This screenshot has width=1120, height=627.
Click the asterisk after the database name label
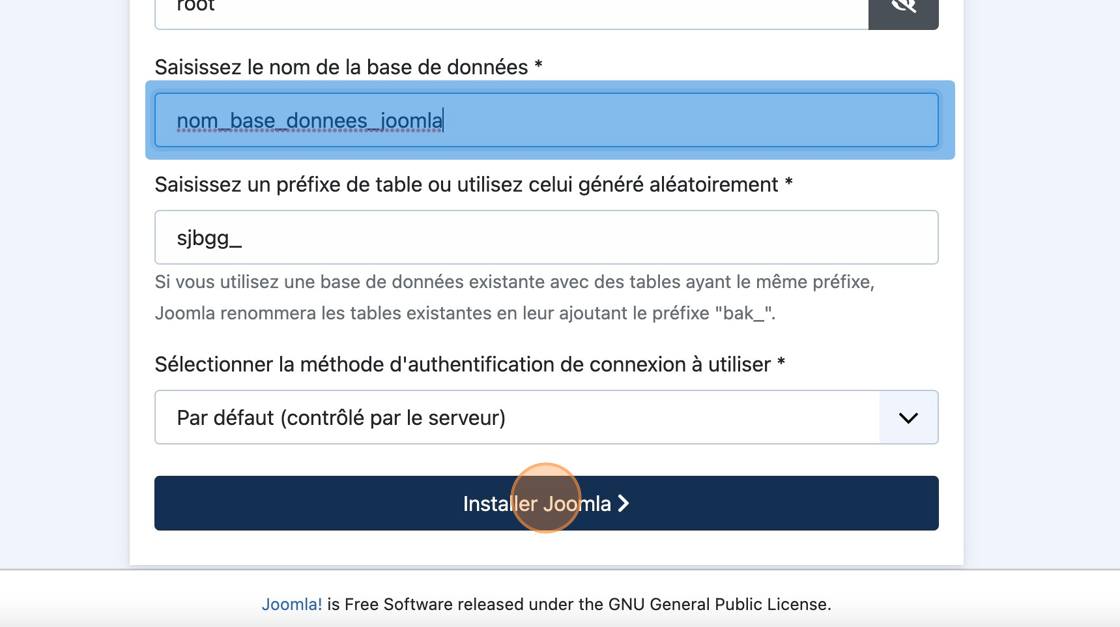tap(538, 67)
